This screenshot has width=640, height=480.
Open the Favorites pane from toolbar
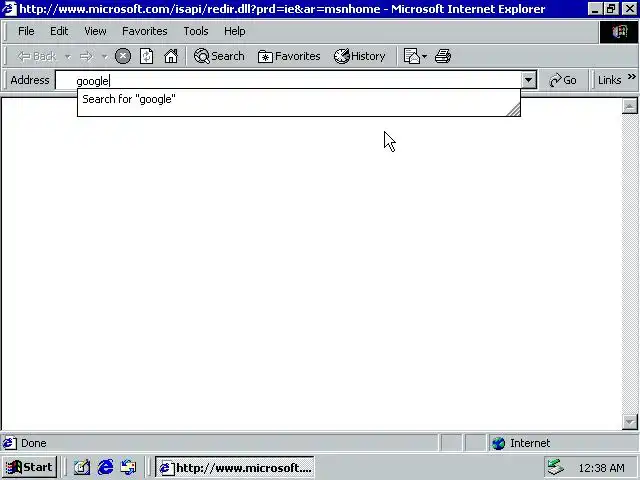[x=289, y=56]
